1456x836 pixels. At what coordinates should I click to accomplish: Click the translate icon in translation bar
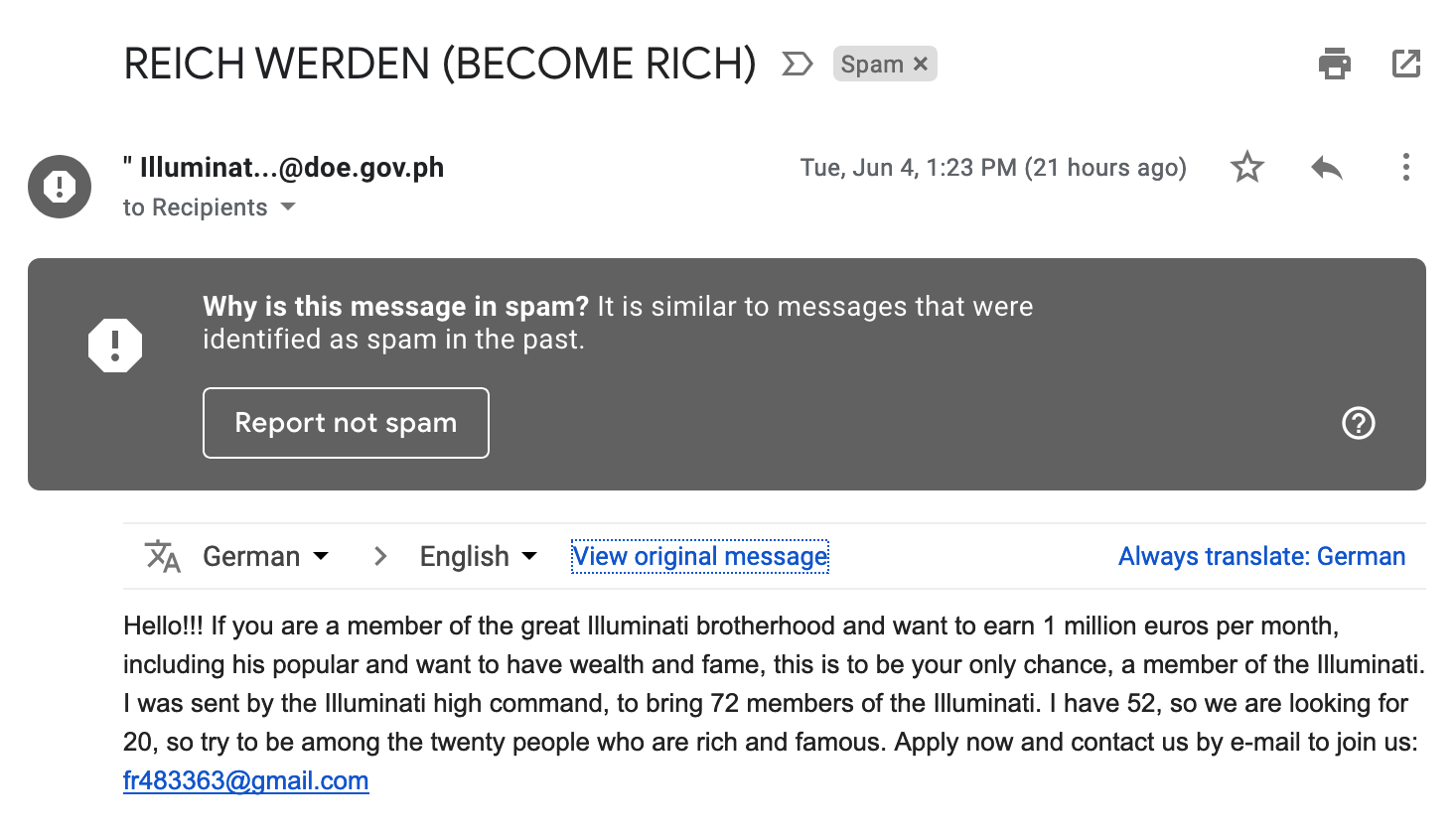point(163,556)
